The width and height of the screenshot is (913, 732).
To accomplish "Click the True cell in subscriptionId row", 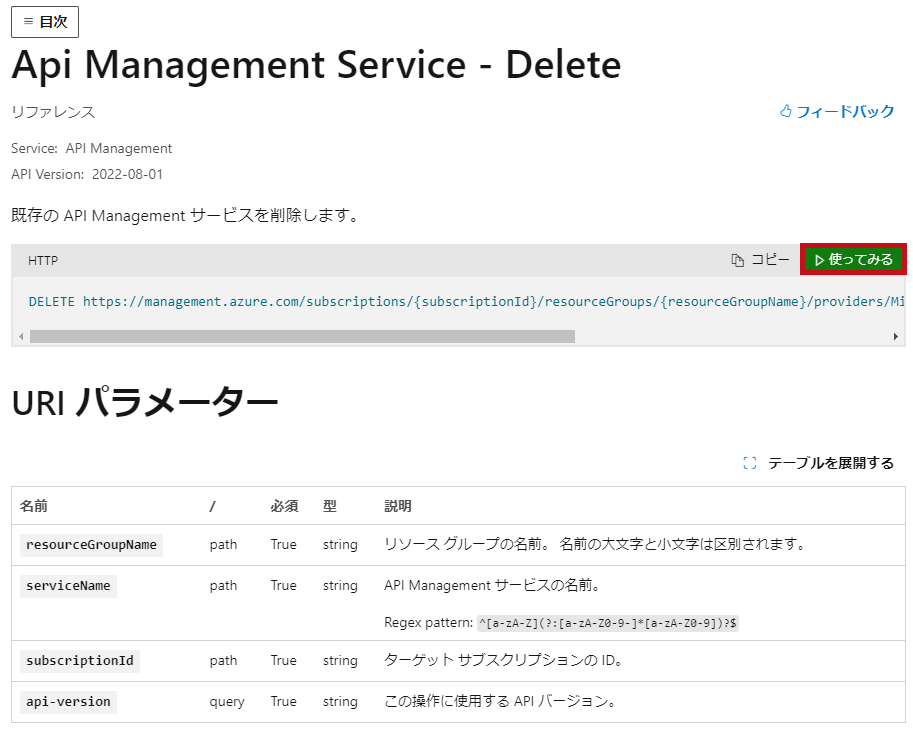I will point(284,660).
